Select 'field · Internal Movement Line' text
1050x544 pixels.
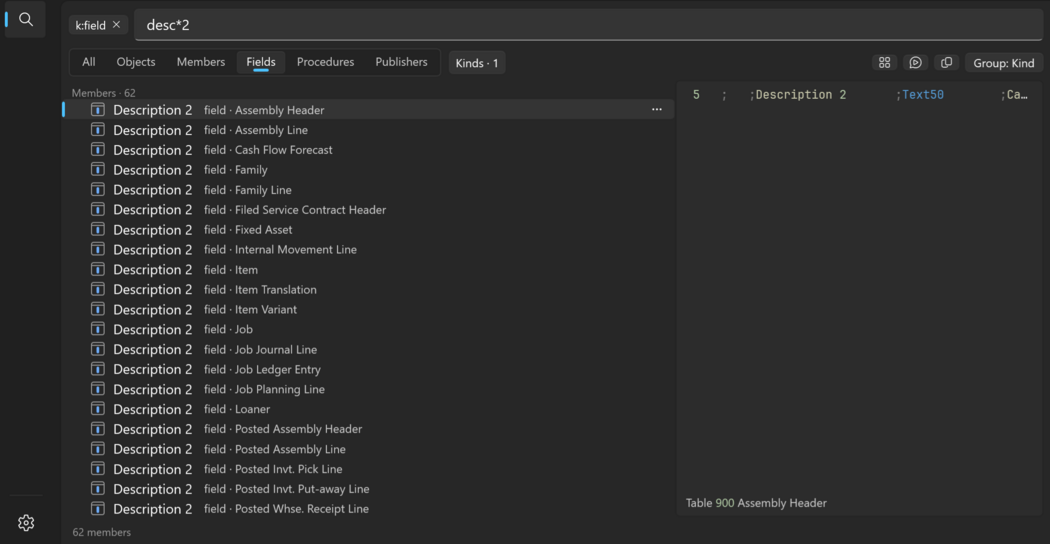(280, 249)
